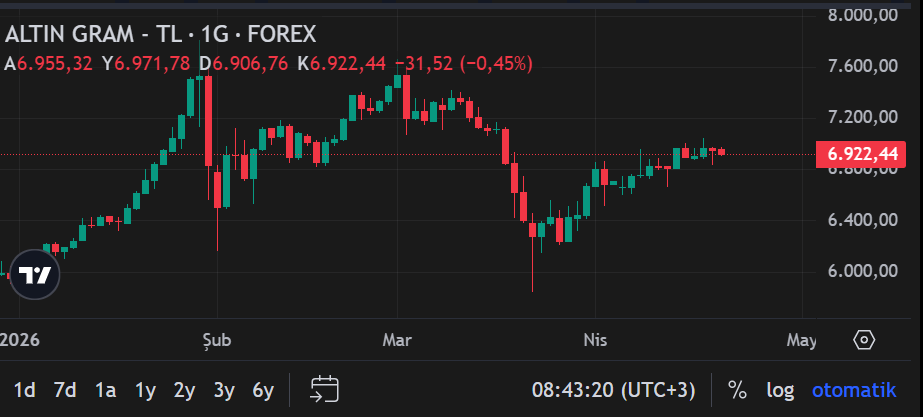Select the 2y time range

184,389
